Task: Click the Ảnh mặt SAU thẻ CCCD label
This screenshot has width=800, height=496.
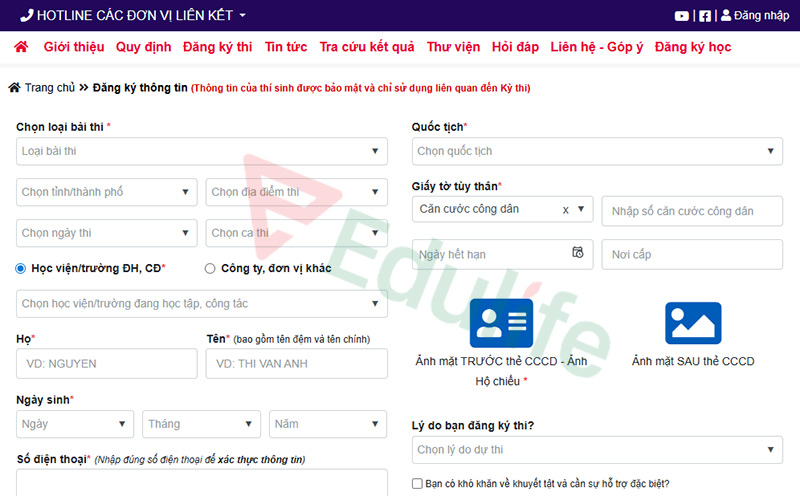Action: (693, 361)
